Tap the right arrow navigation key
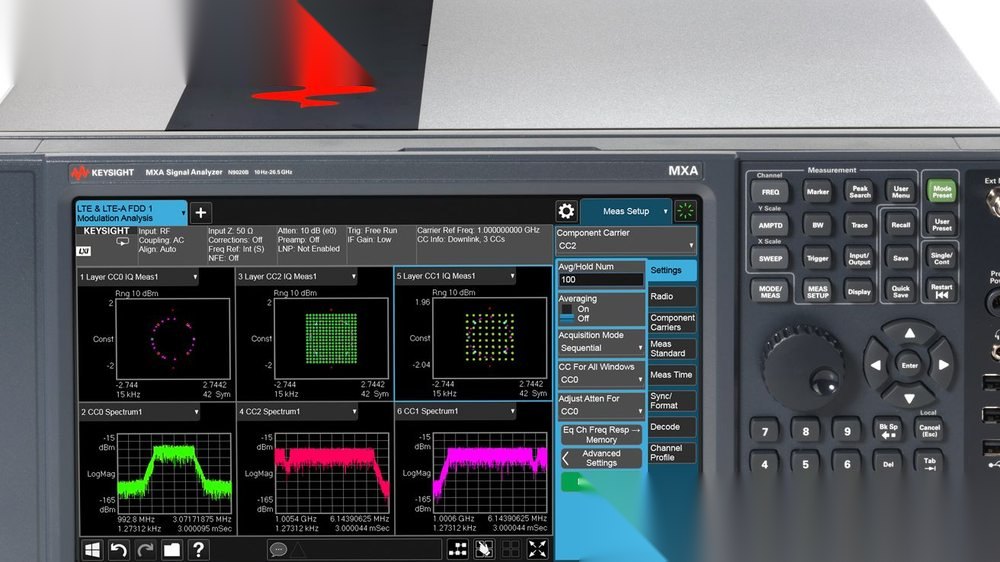 tap(943, 365)
